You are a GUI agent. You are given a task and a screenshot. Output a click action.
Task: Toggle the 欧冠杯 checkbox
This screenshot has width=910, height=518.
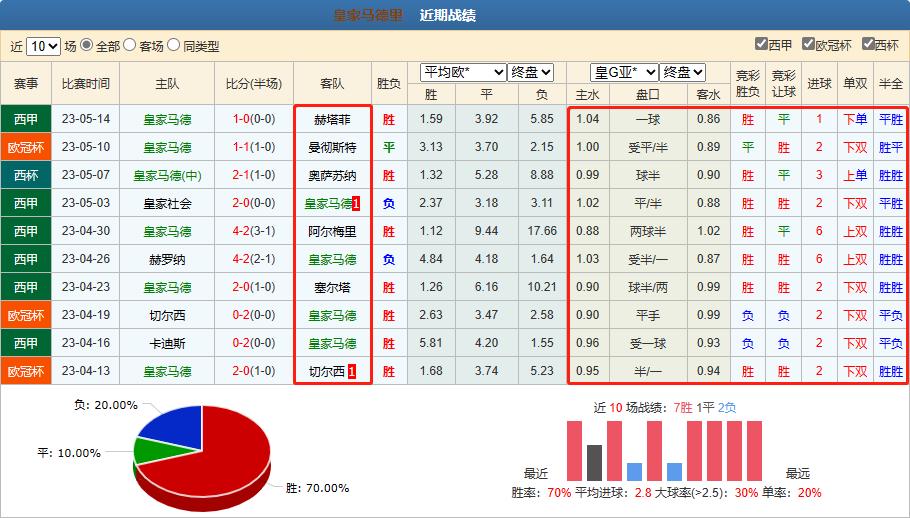pyautogui.click(x=808, y=44)
